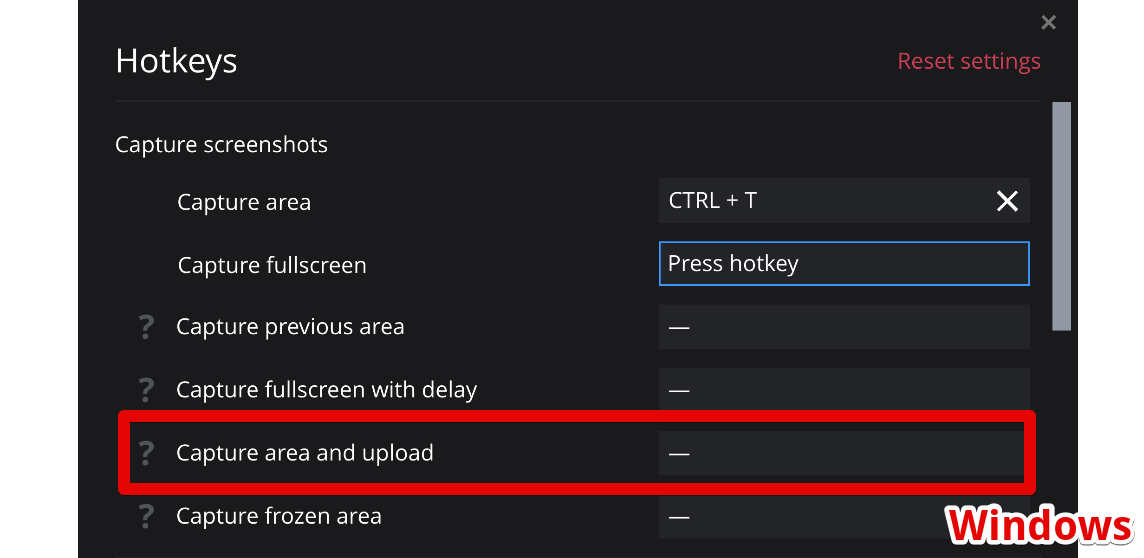Reset settings to defaults
1144x558 pixels.
968,61
